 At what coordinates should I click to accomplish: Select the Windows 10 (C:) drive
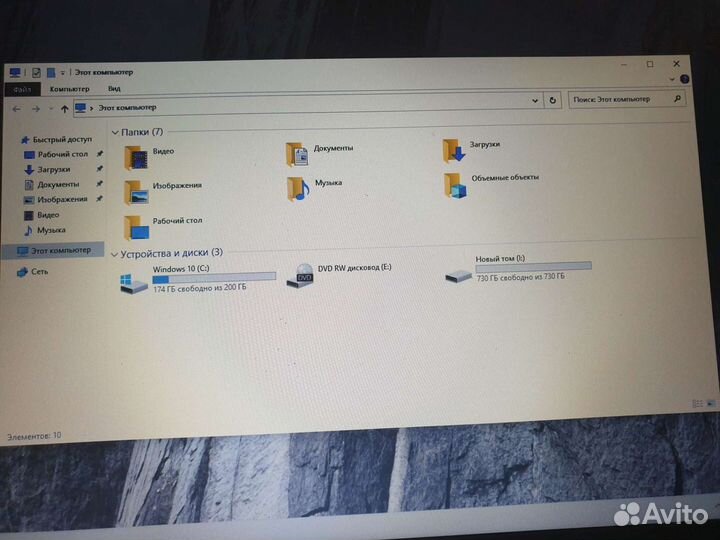click(x=134, y=281)
